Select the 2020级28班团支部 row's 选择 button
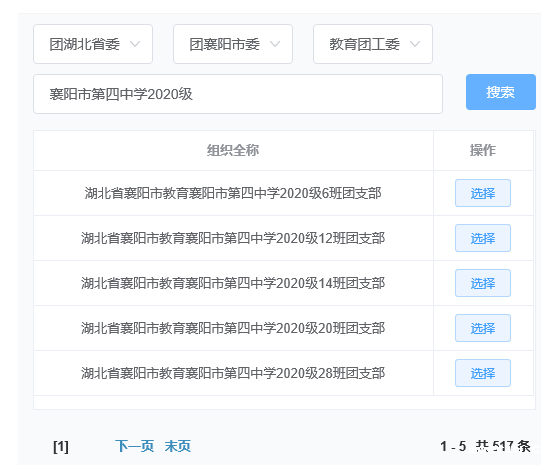Viewport: 559px width, 465px height. coord(483,373)
